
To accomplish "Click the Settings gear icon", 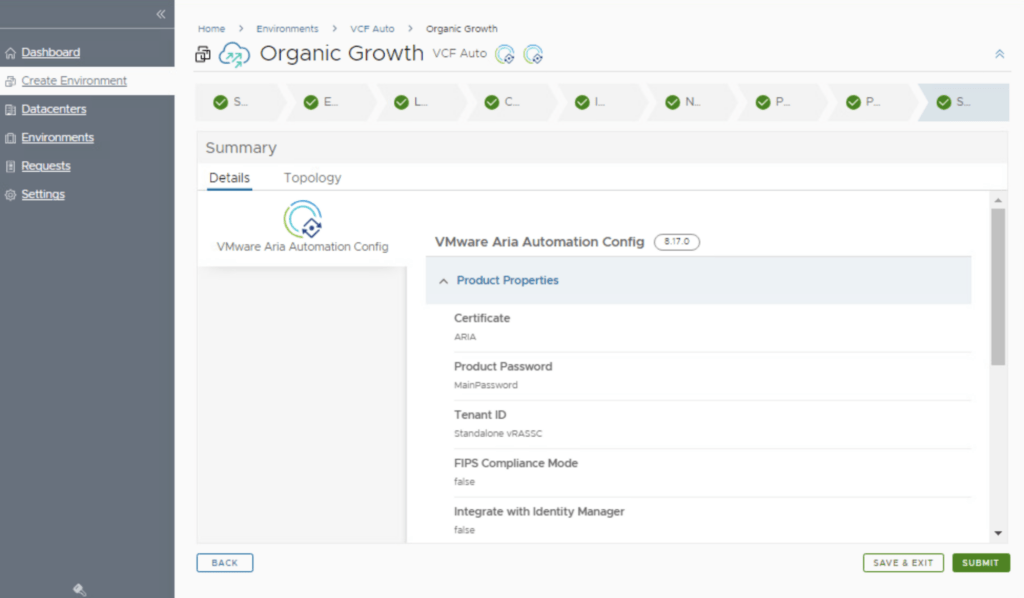I will [11, 195].
